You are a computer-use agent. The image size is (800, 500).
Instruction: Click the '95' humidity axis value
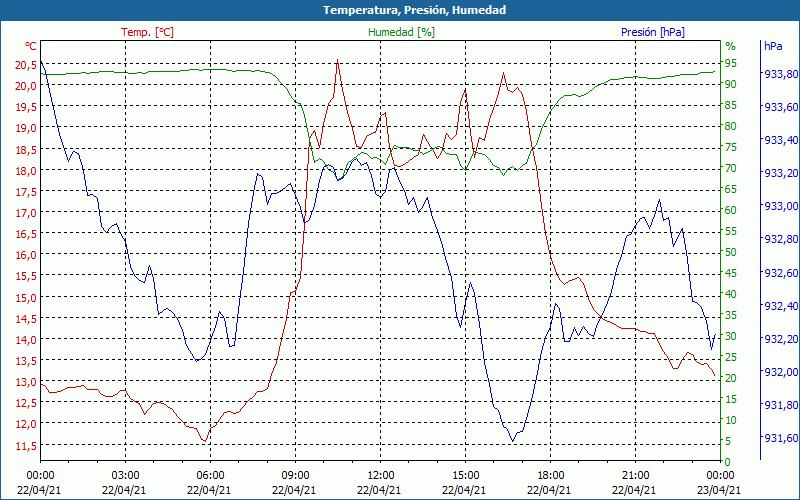(x=731, y=63)
